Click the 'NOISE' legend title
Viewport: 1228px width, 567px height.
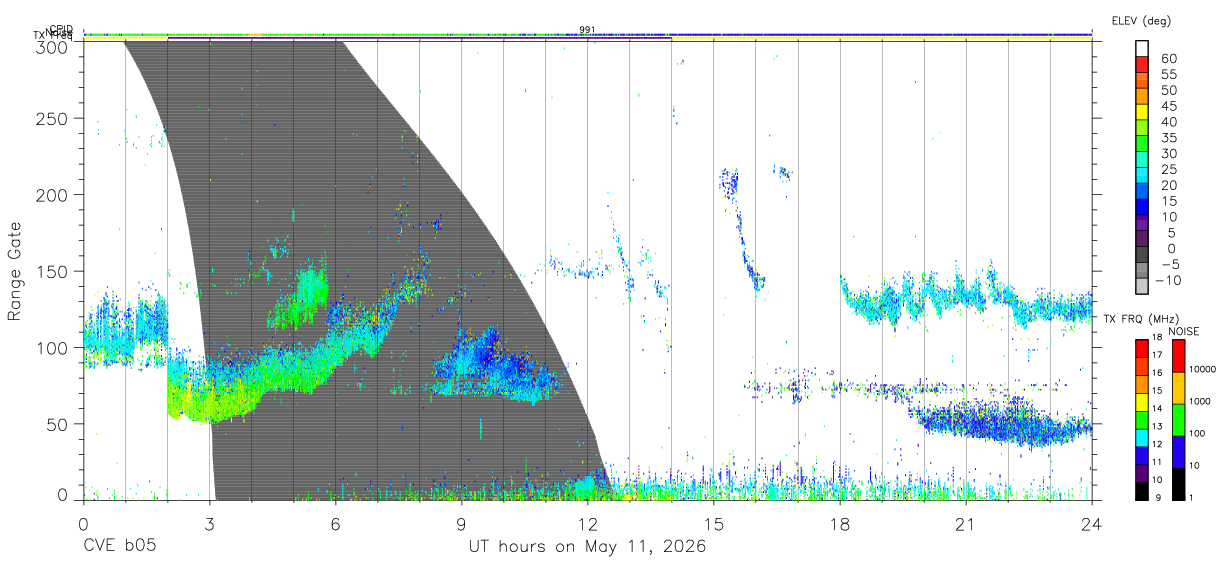pyautogui.click(x=1185, y=331)
